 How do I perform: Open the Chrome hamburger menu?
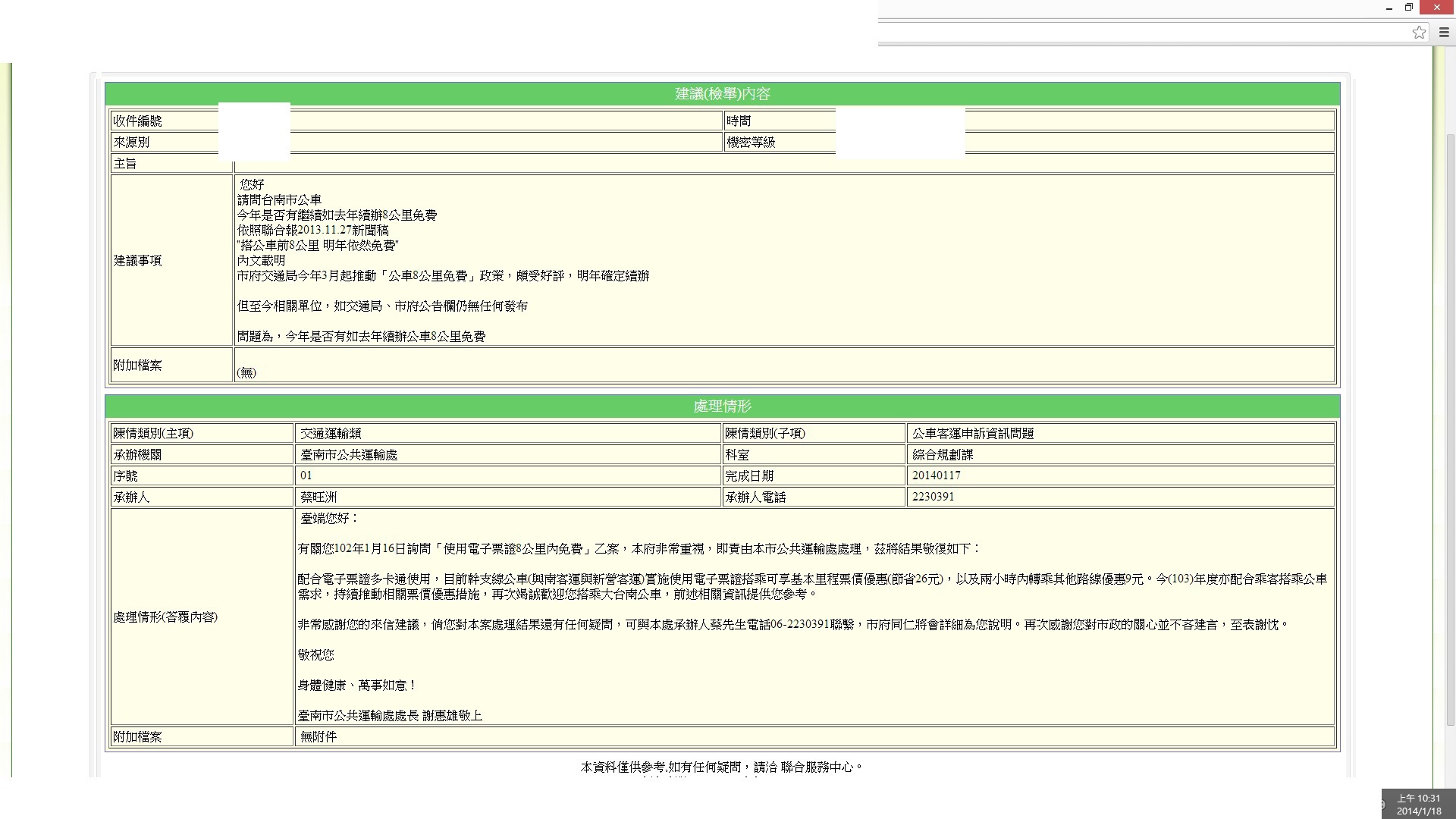(1445, 32)
